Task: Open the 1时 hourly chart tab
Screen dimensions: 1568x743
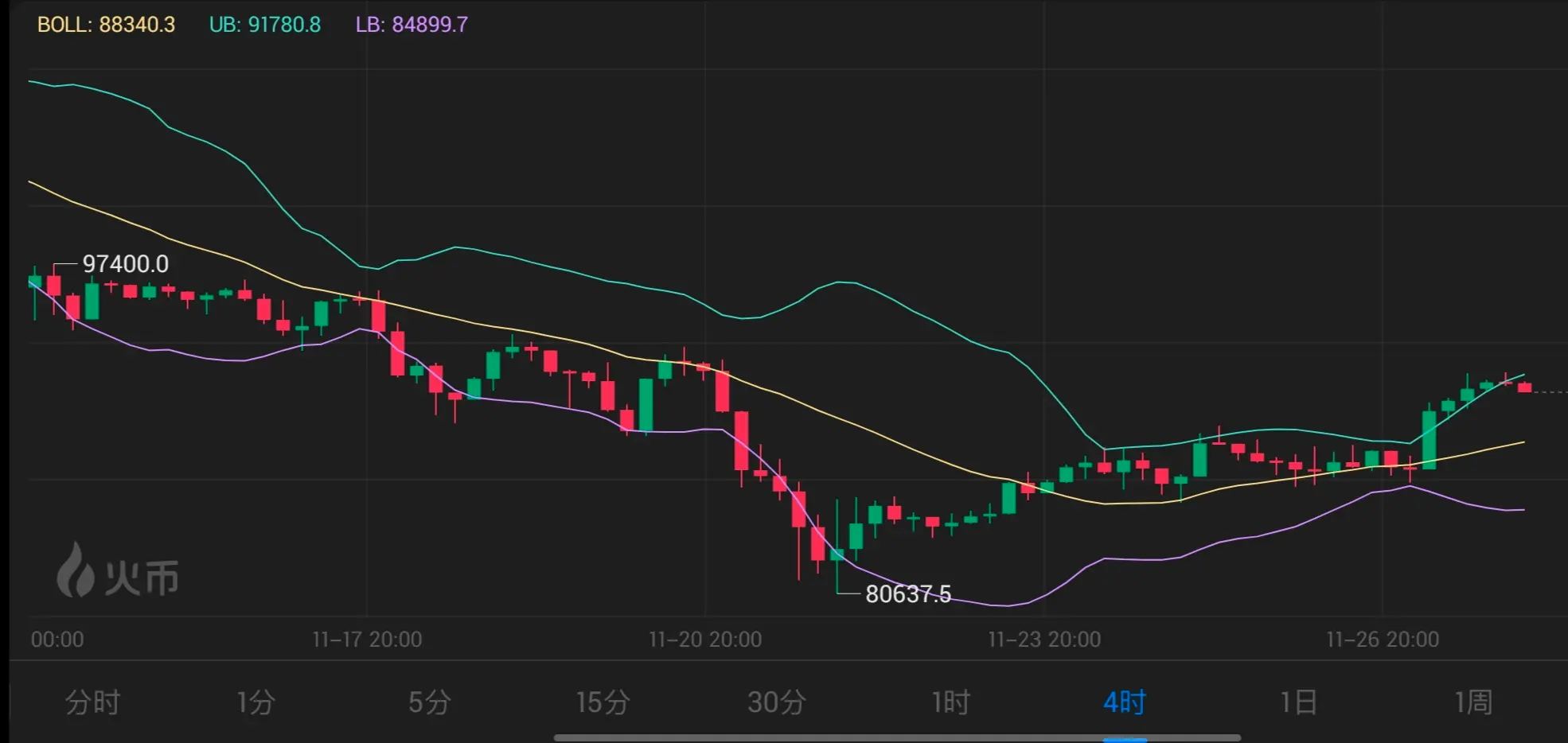Action: pos(951,702)
